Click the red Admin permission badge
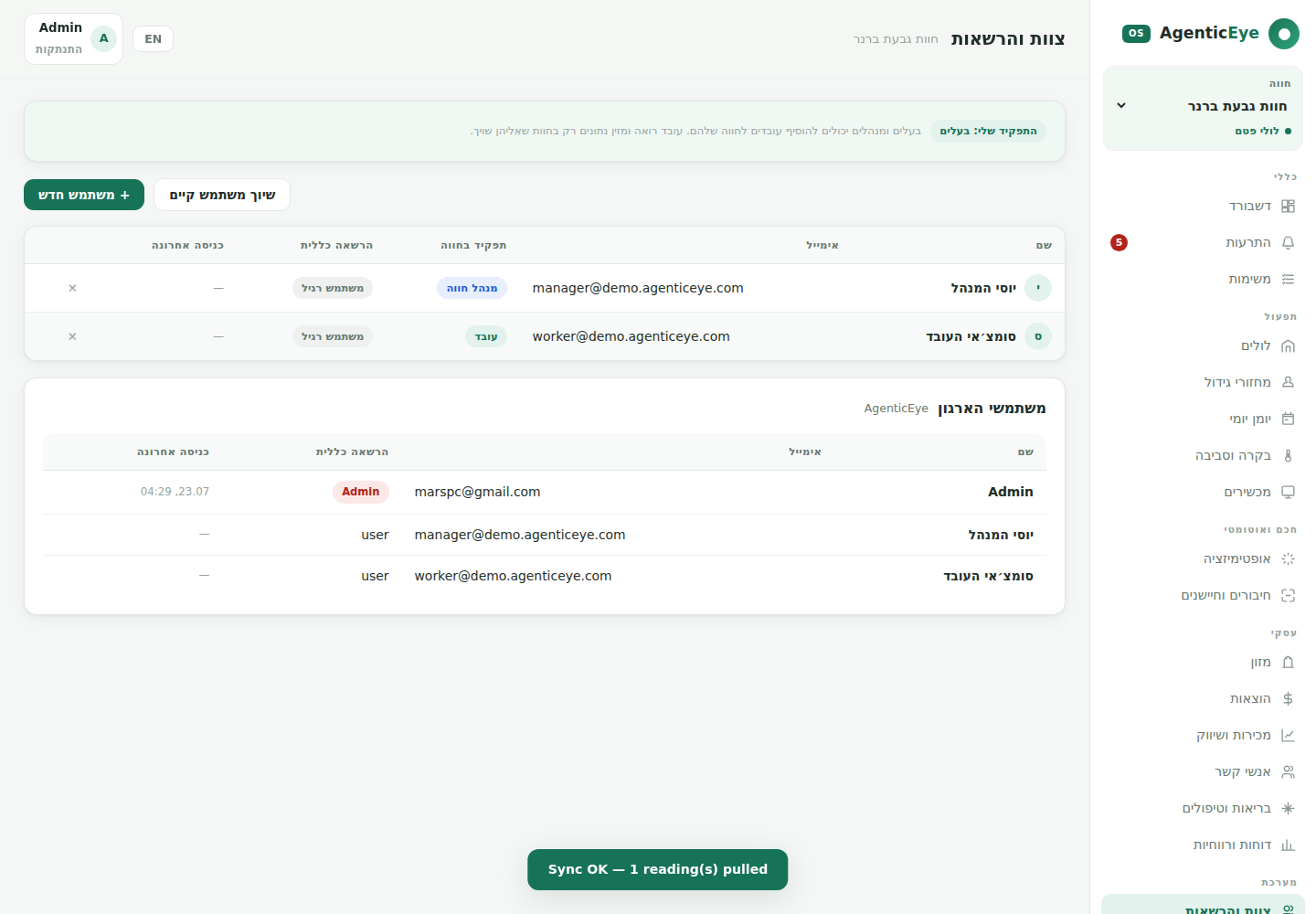 click(x=361, y=492)
